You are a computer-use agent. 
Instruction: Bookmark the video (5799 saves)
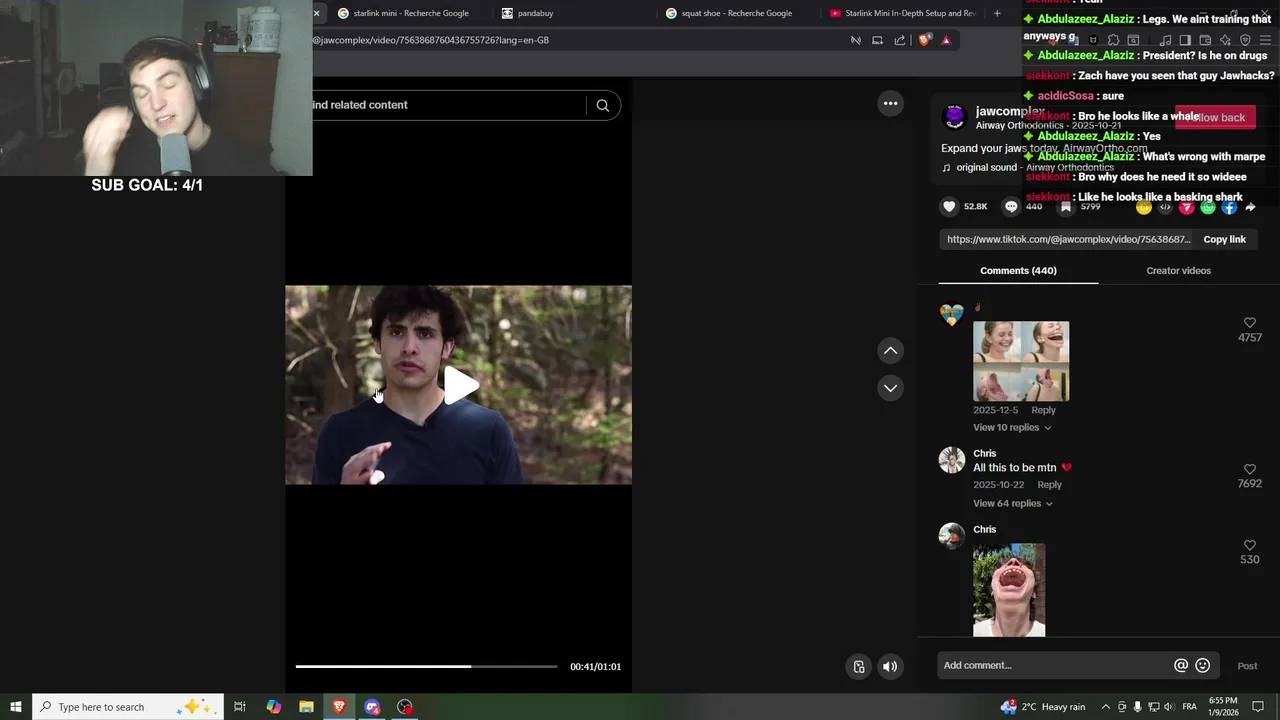point(1066,206)
